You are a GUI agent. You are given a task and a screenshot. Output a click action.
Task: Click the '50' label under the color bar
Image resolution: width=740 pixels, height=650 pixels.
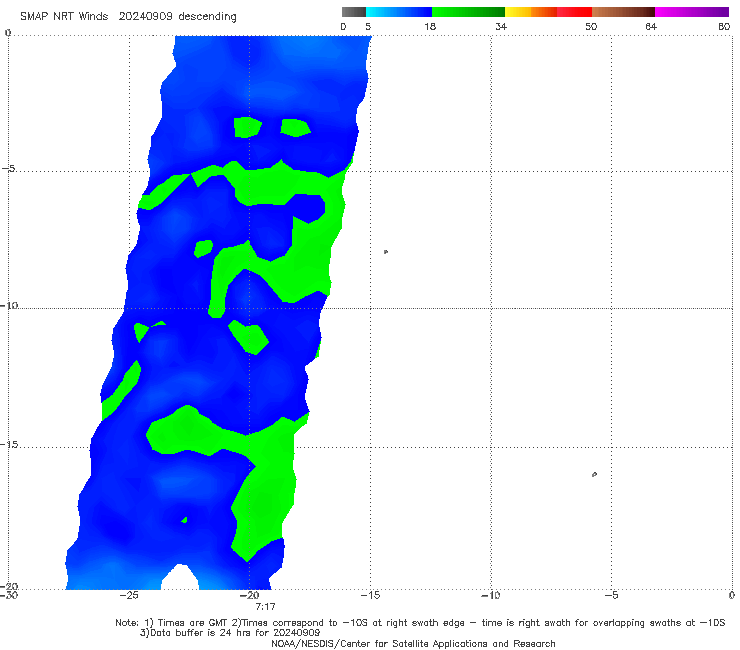click(591, 26)
